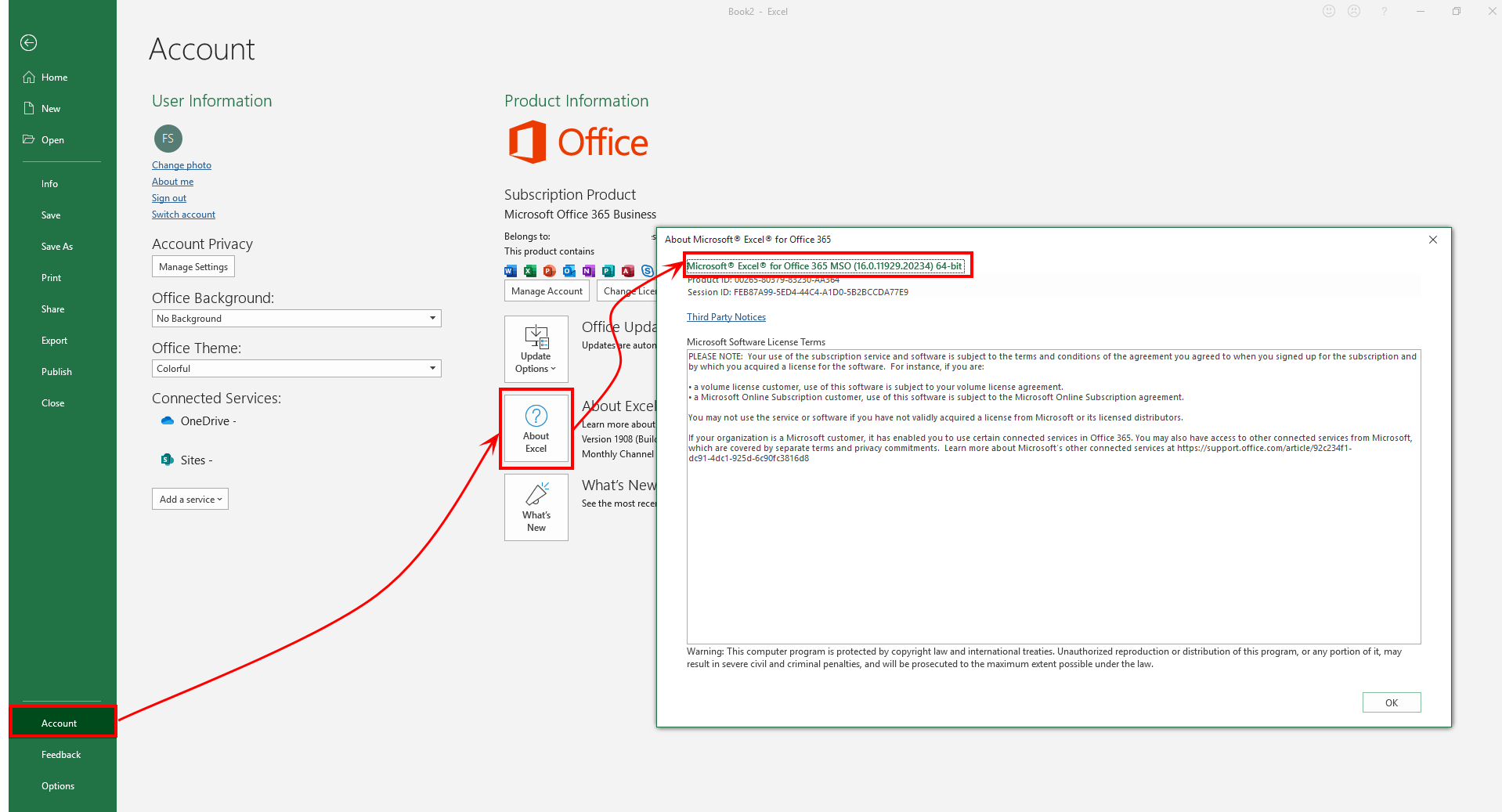Click the Change License button
The image size is (1502, 812).
pyautogui.click(x=627, y=291)
